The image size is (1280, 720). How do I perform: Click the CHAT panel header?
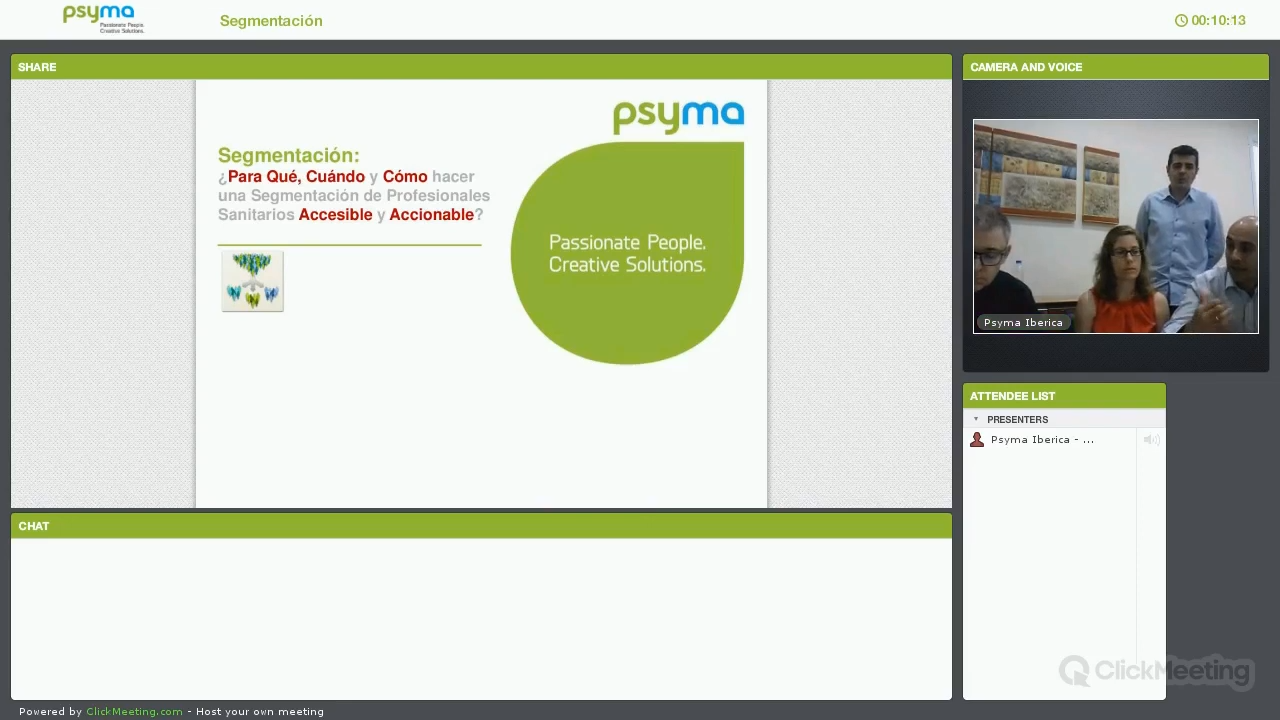click(481, 526)
